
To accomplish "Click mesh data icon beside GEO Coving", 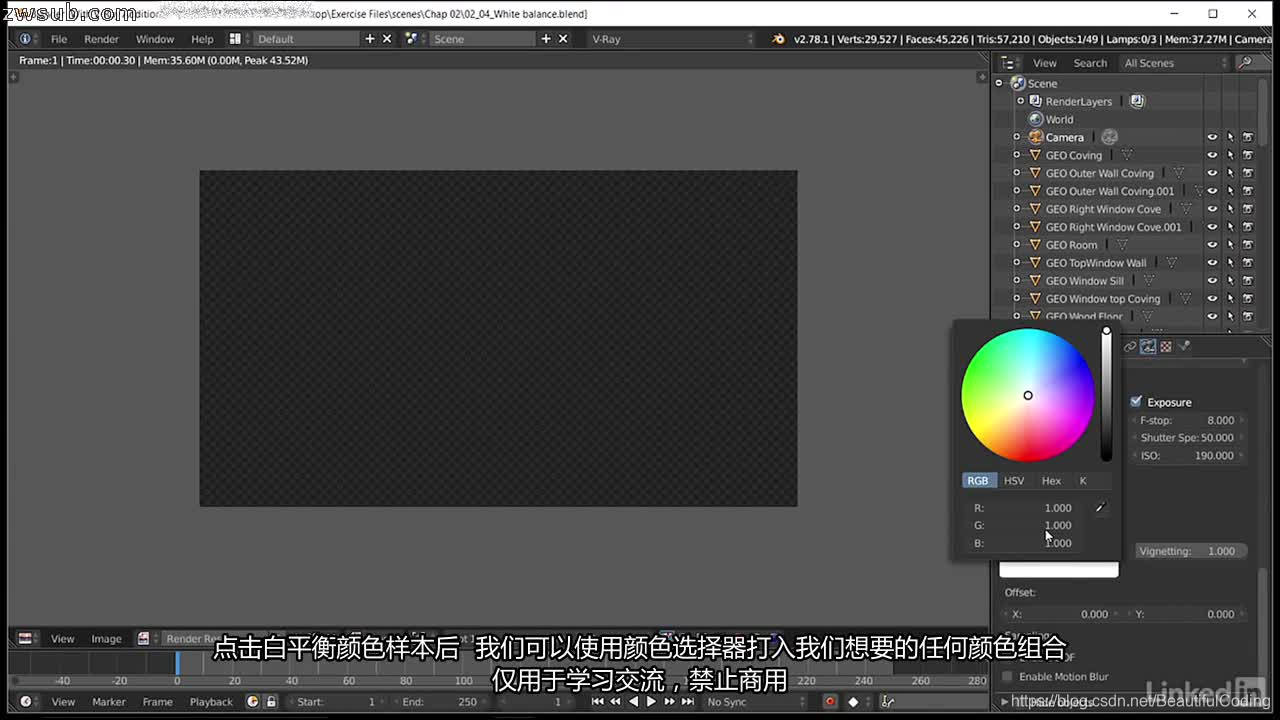I will point(1127,155).
